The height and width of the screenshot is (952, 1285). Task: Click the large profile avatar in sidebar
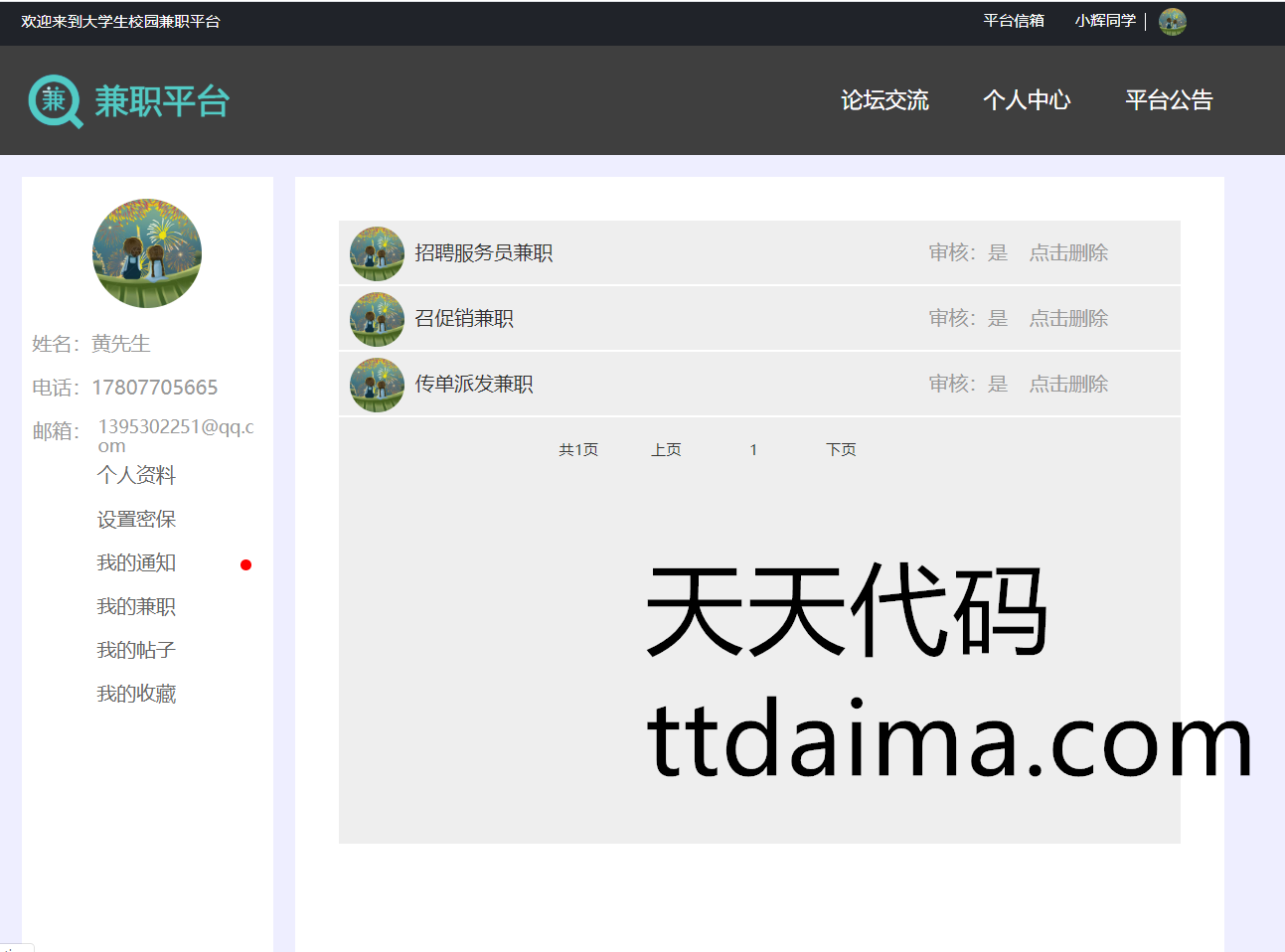tap(147, 253)
